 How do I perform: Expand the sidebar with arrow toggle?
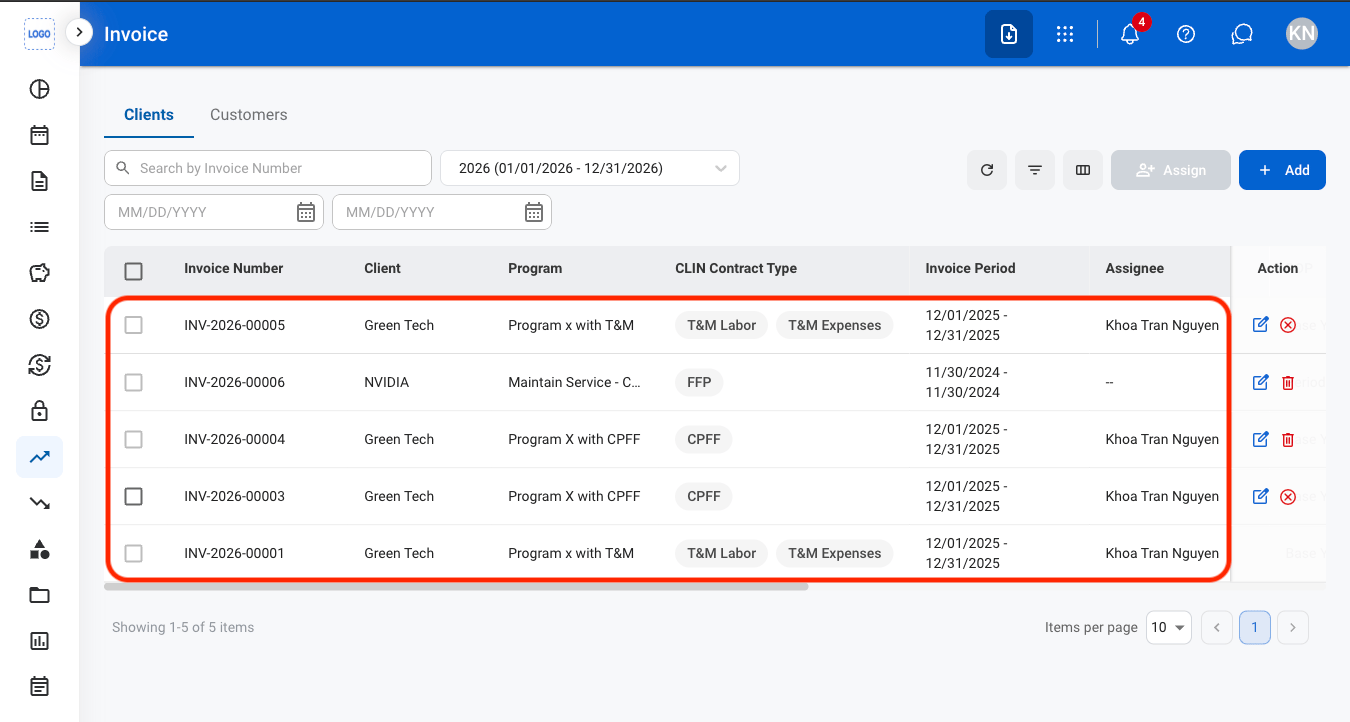[x=79, y=32]
